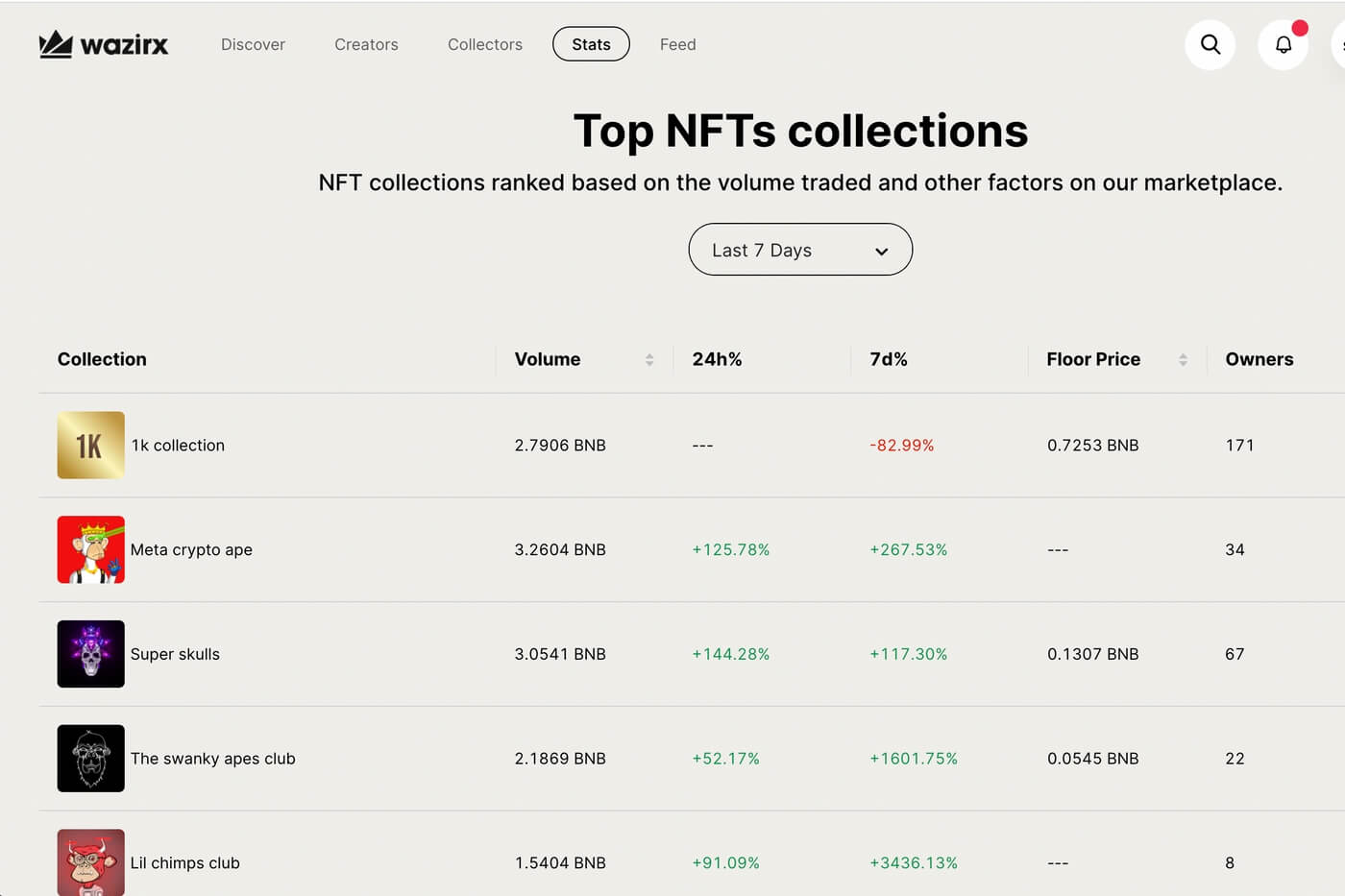Click the +91.09% 24h change
The image size is (1345, 896).
pyautogui.click(x=726, y=862)
